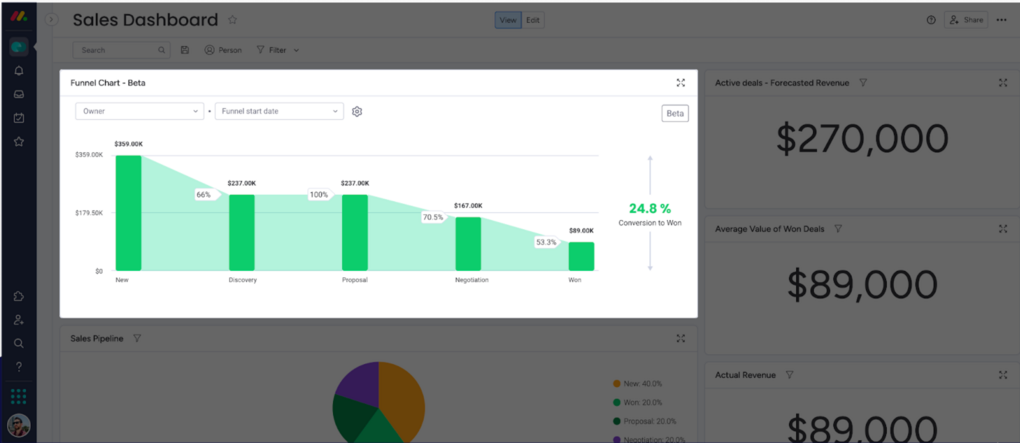Open the filter icon on Average Value of Won Deals
1020x443 pixels.
click(838, 228)
